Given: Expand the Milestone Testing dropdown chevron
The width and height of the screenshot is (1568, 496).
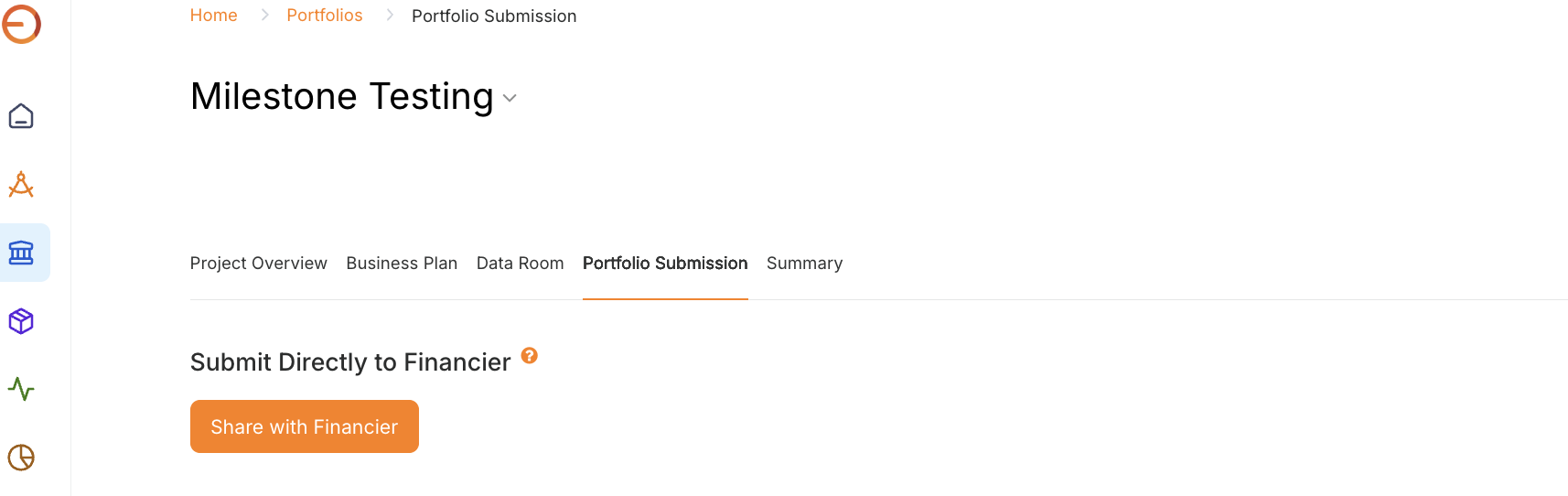Looking at the screenshot, I should click(510, 98).
